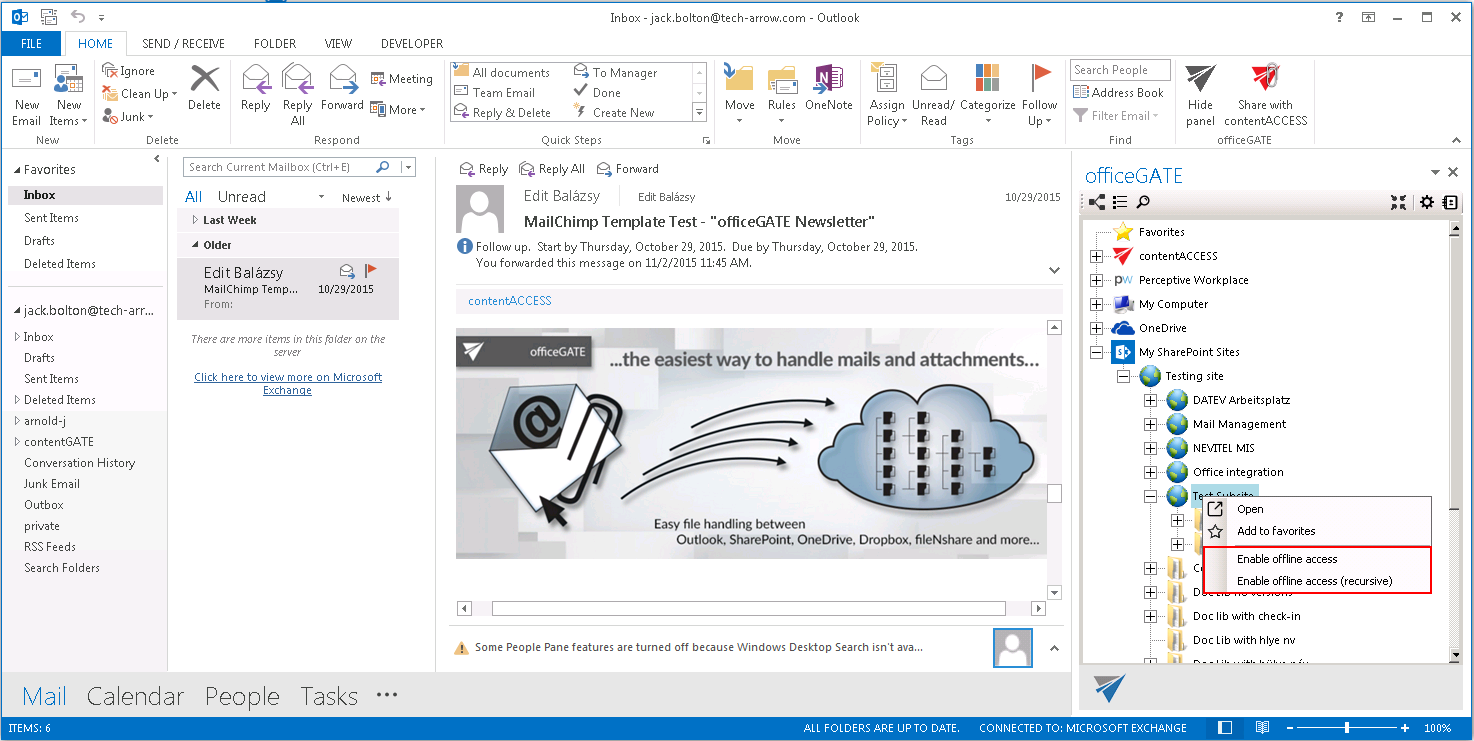Open the Follow Up dropdown

tap(1039, 113)
